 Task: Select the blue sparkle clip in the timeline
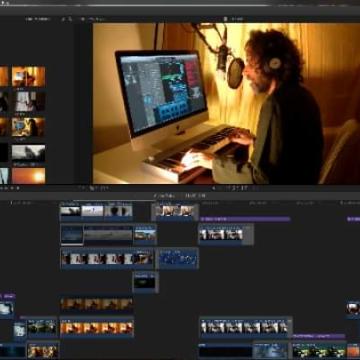[x=177, y=258]
